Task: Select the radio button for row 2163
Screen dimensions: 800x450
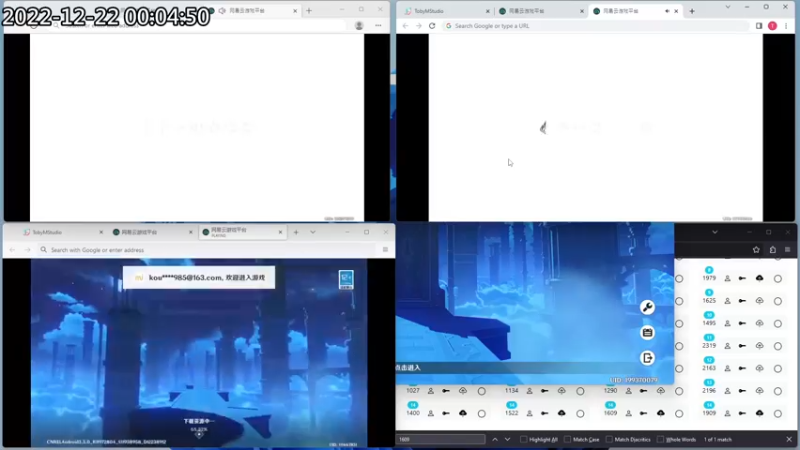Action: pyautogui.click(x=778, y=368)
